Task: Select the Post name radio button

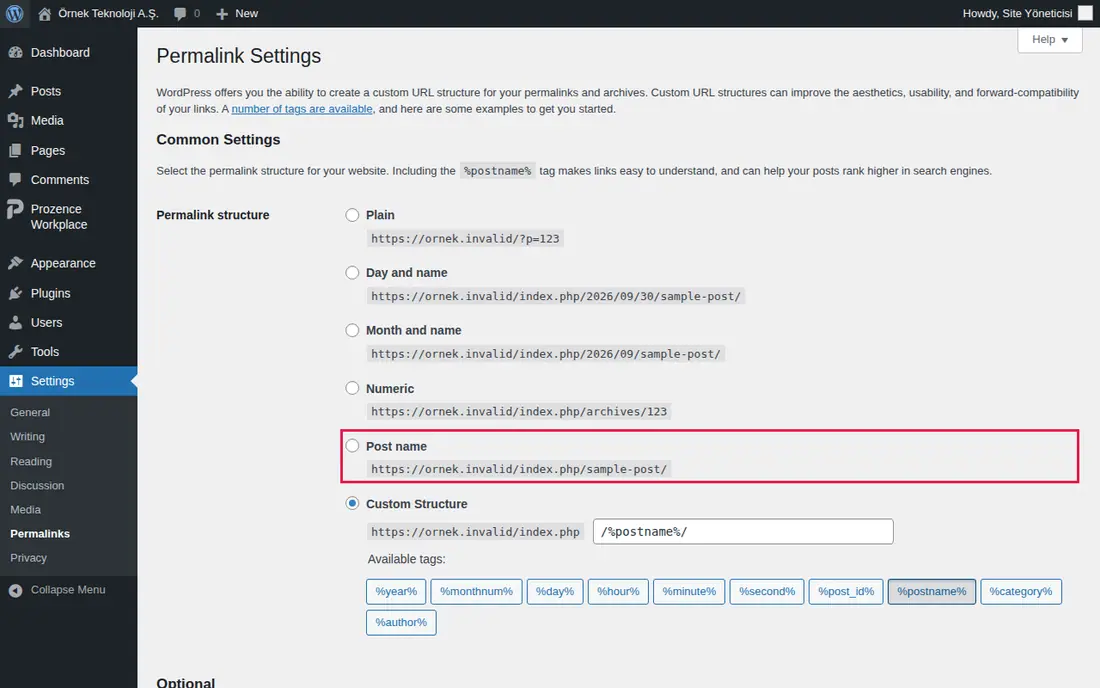Action: coord(352,446)
